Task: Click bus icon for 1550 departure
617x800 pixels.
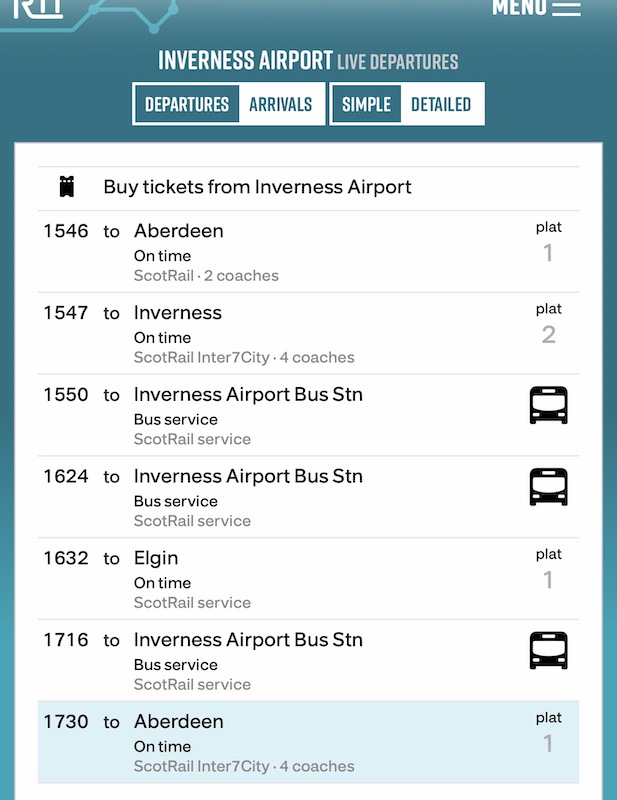Action: pos(548,405)
